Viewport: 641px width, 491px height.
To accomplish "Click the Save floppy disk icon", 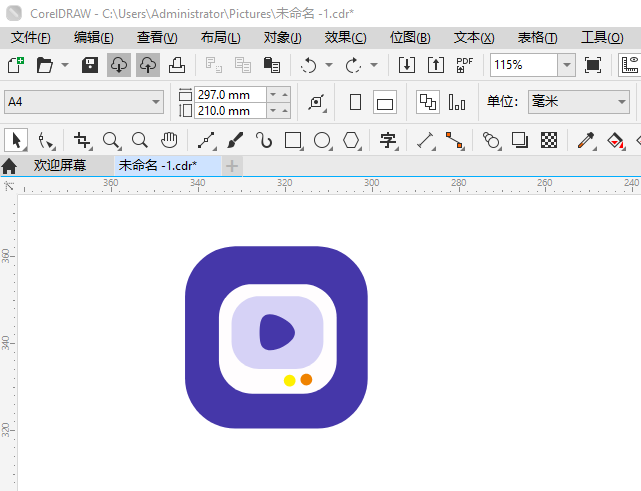I will click(89, 65).
